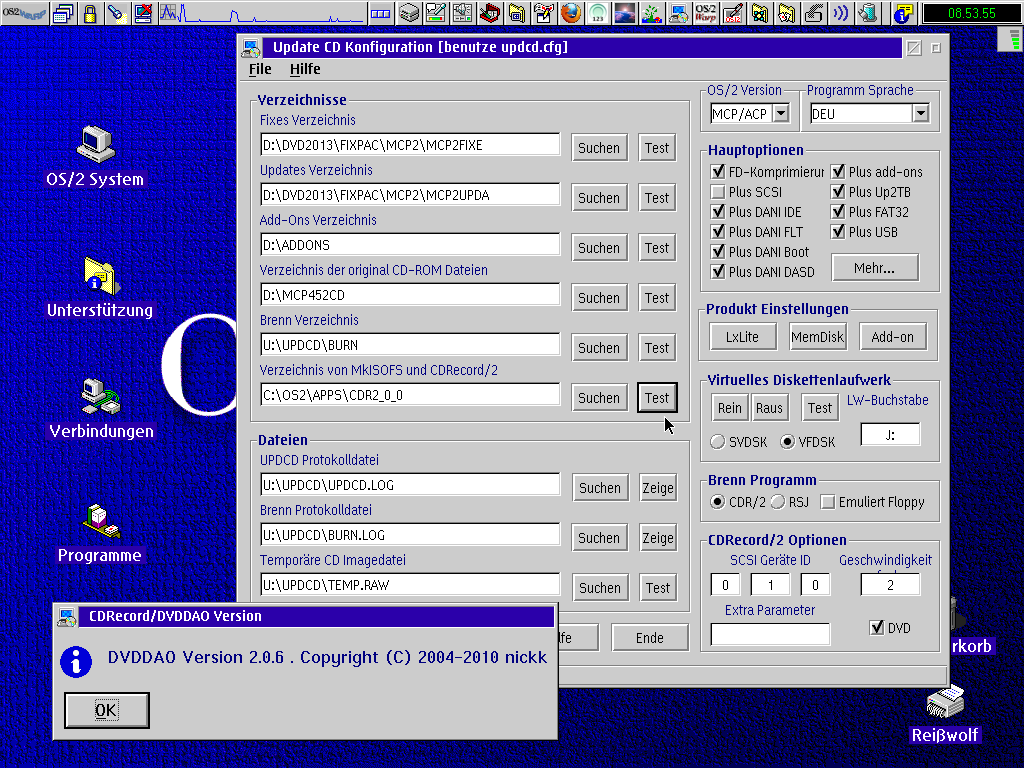This screenshot has width=1024, height=768.
Task: Uncheck FD-Komprimierung option
Action: [x=718, y=172]
